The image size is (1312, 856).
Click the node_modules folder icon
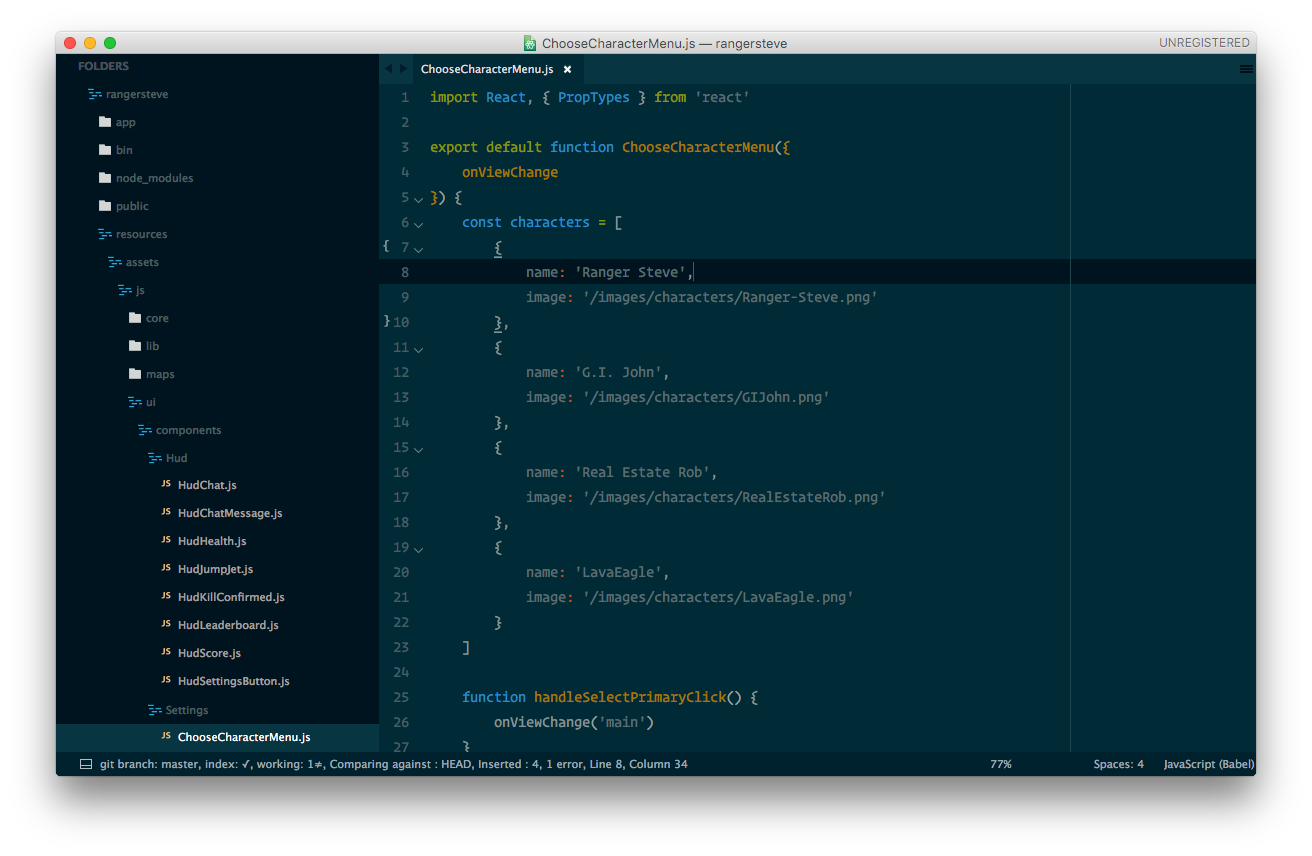pos(105,178)
